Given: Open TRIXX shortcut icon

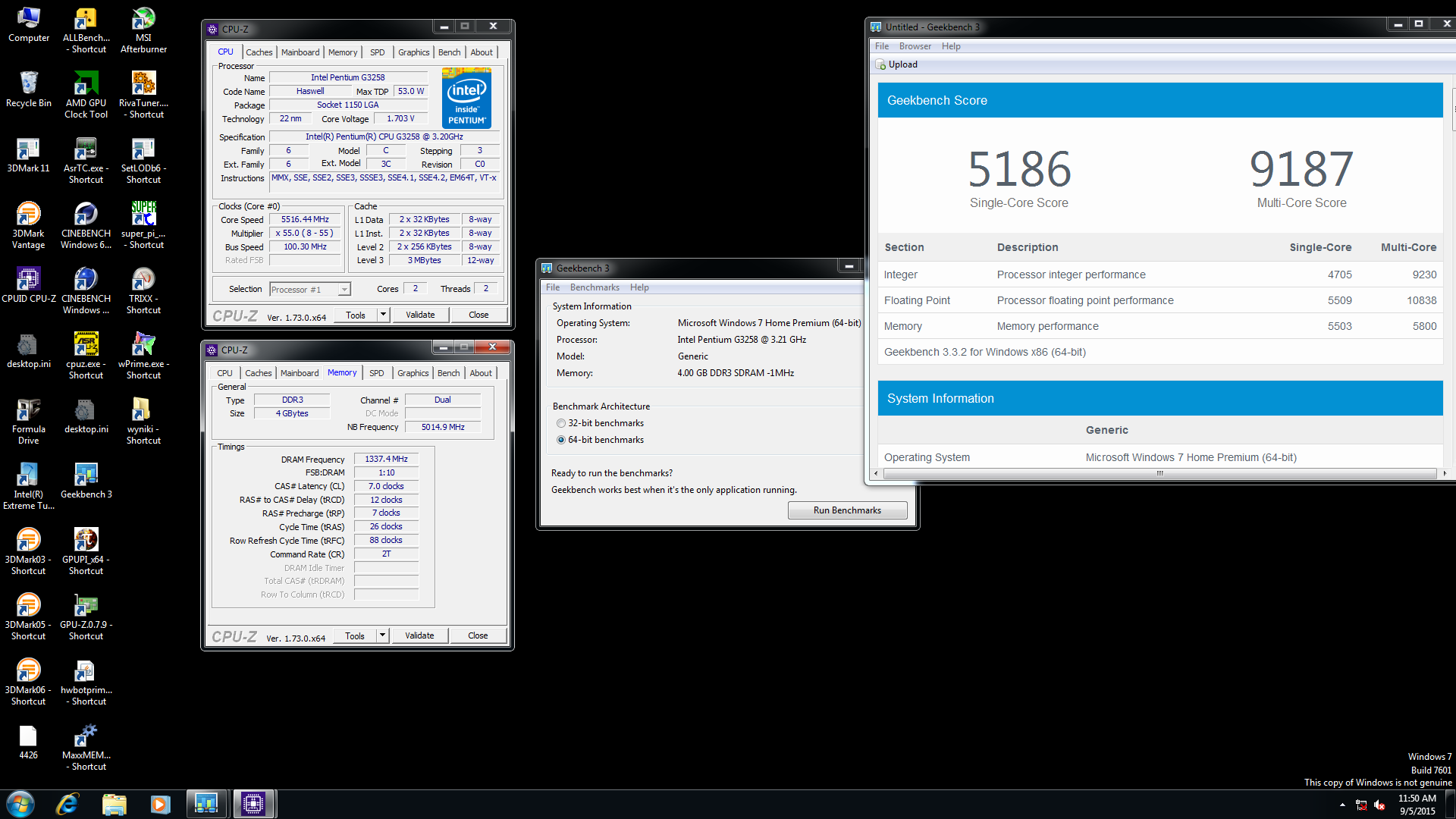Looking at the screenshot, I should click(x=143, y=291).
